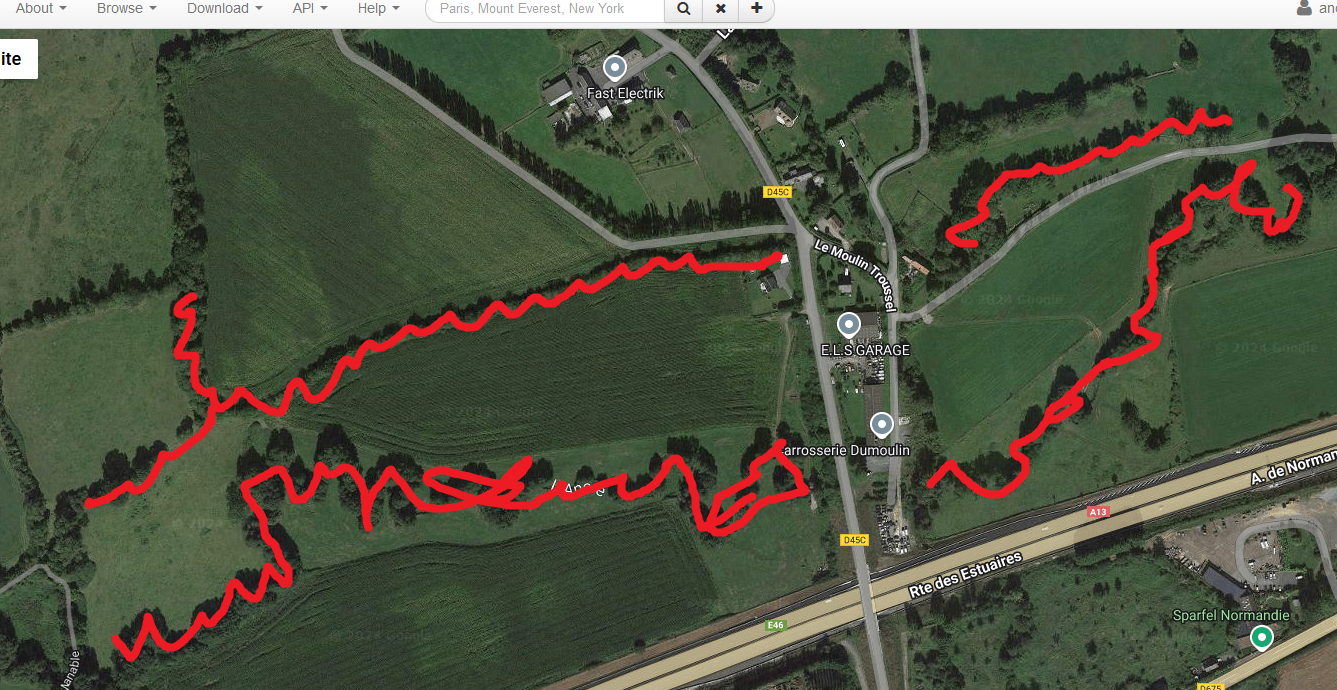Screen dimensions: 1337x690
Task: Click the green E46 route badge
Action: click(776, 625)
